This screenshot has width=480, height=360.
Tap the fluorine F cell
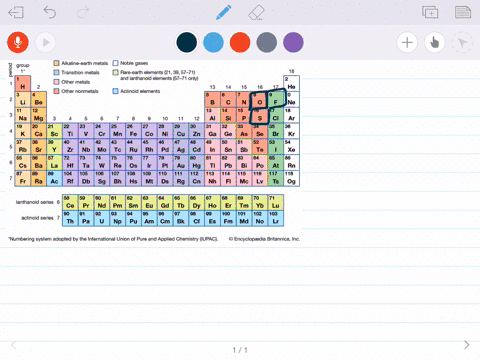276,99
